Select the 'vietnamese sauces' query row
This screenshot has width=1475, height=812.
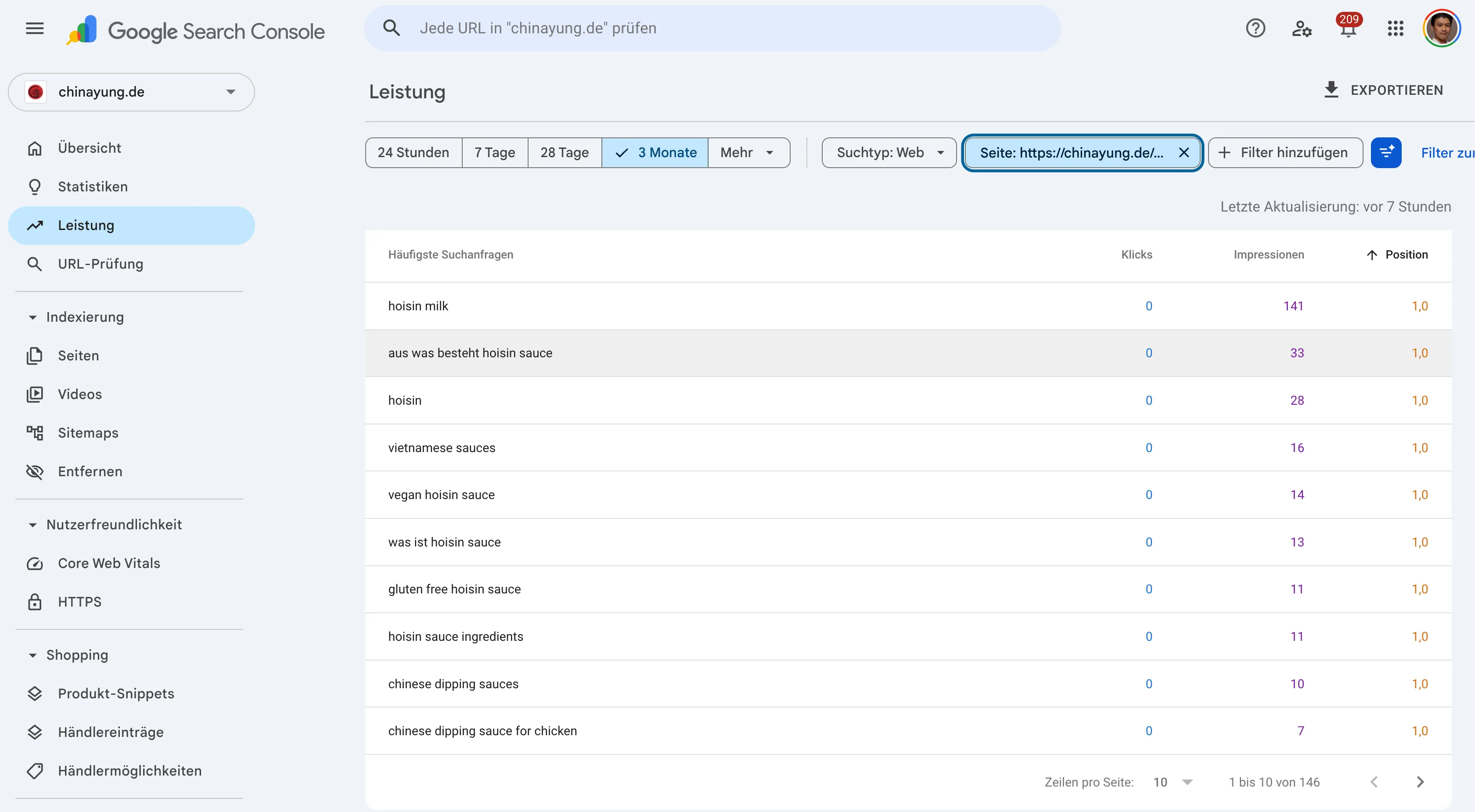point(908,448)
